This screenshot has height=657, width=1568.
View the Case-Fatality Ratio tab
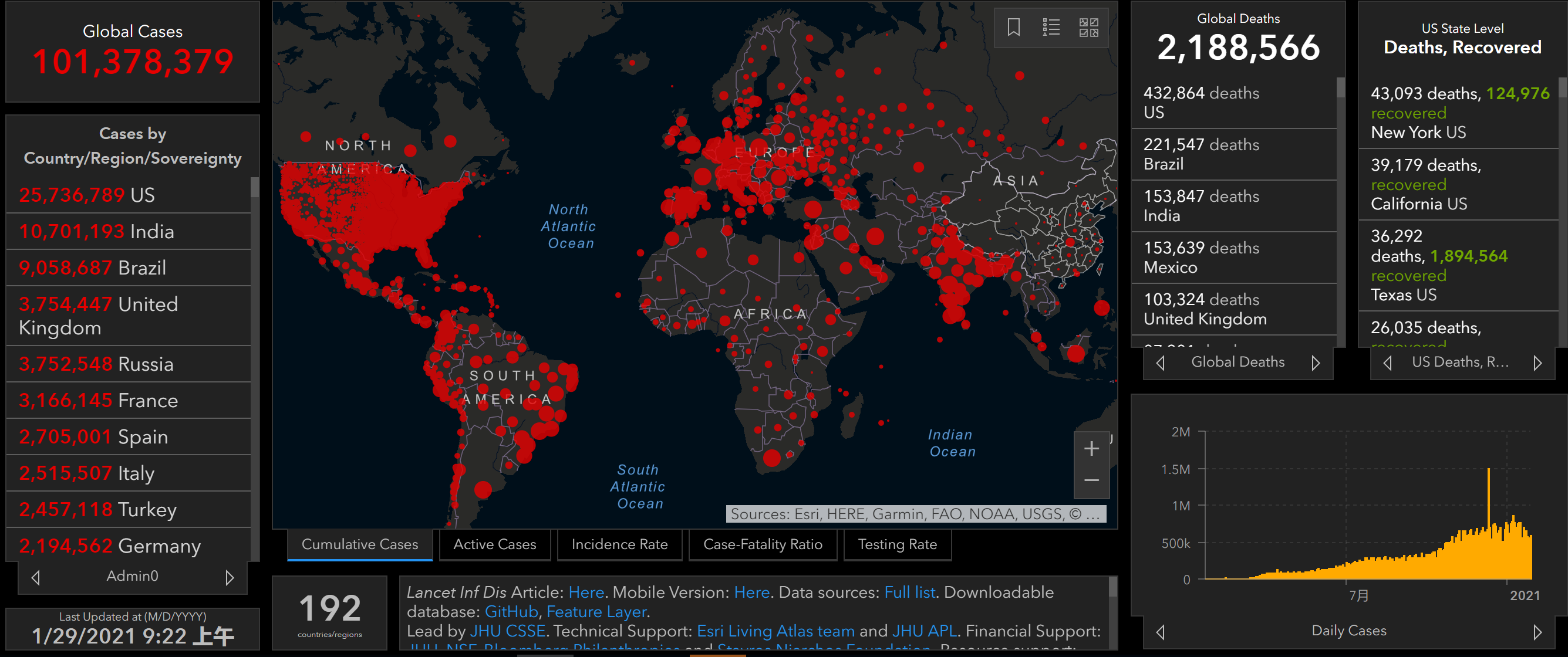pos(763,544)
